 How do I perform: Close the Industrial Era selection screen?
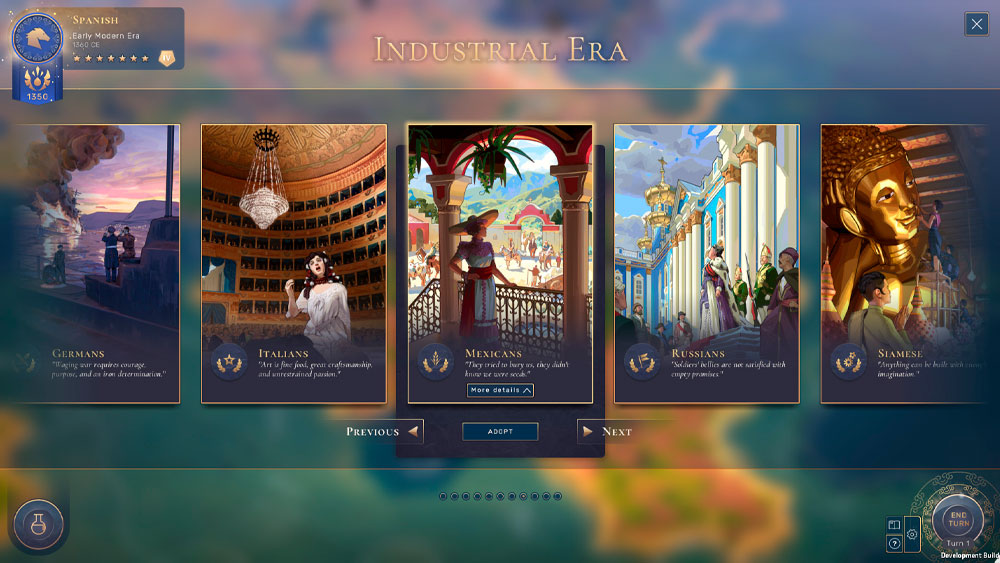click(976, 24)
